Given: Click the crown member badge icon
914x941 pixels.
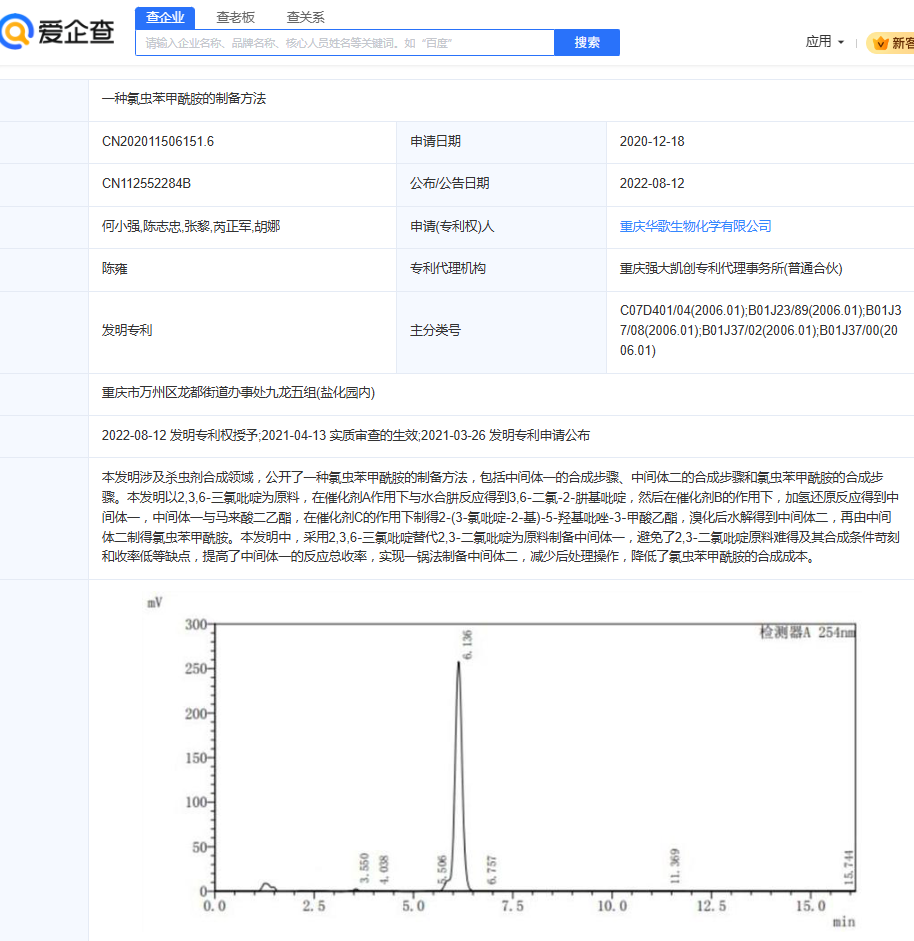Looking at the screenshot, I should coord(880,43).
